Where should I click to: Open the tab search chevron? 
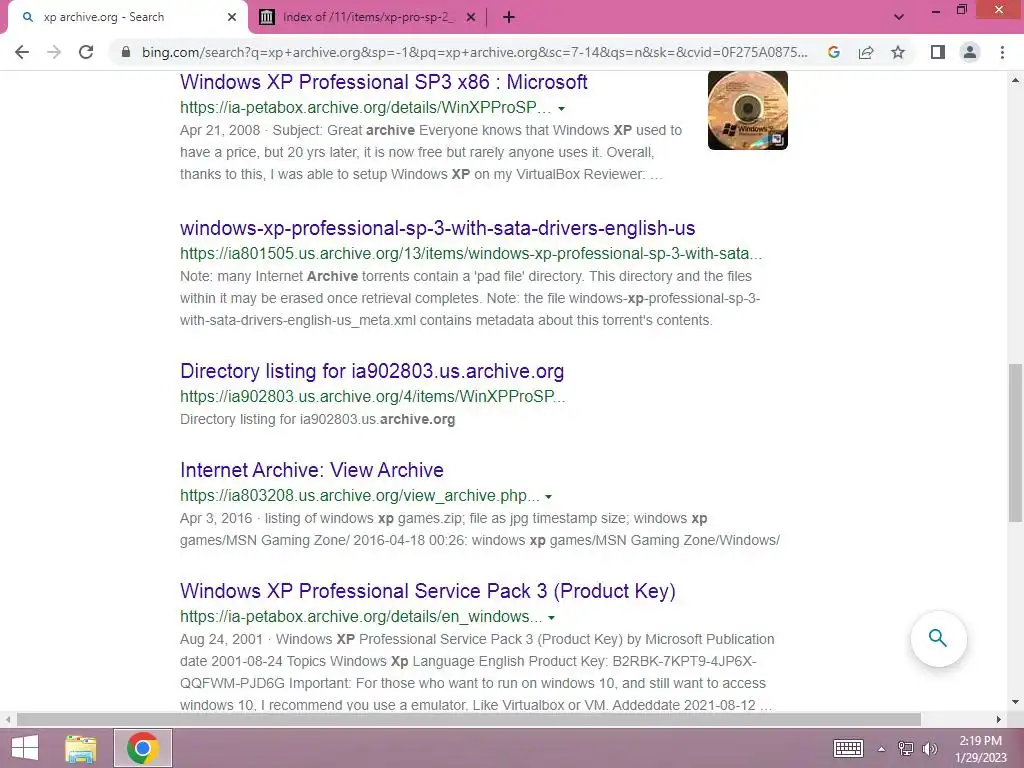[x=899, y=18]
